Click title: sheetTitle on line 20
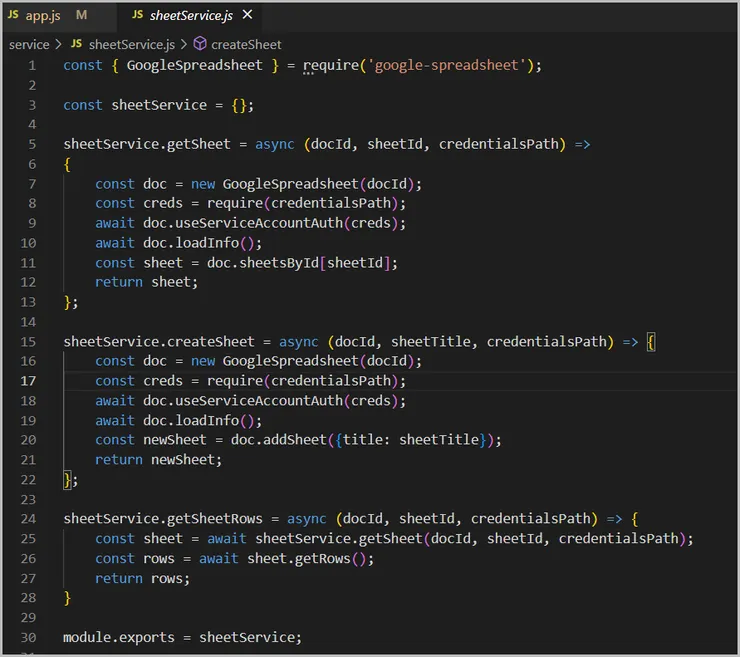This screenshot has width=740, height=657. [x=411, y=440]
